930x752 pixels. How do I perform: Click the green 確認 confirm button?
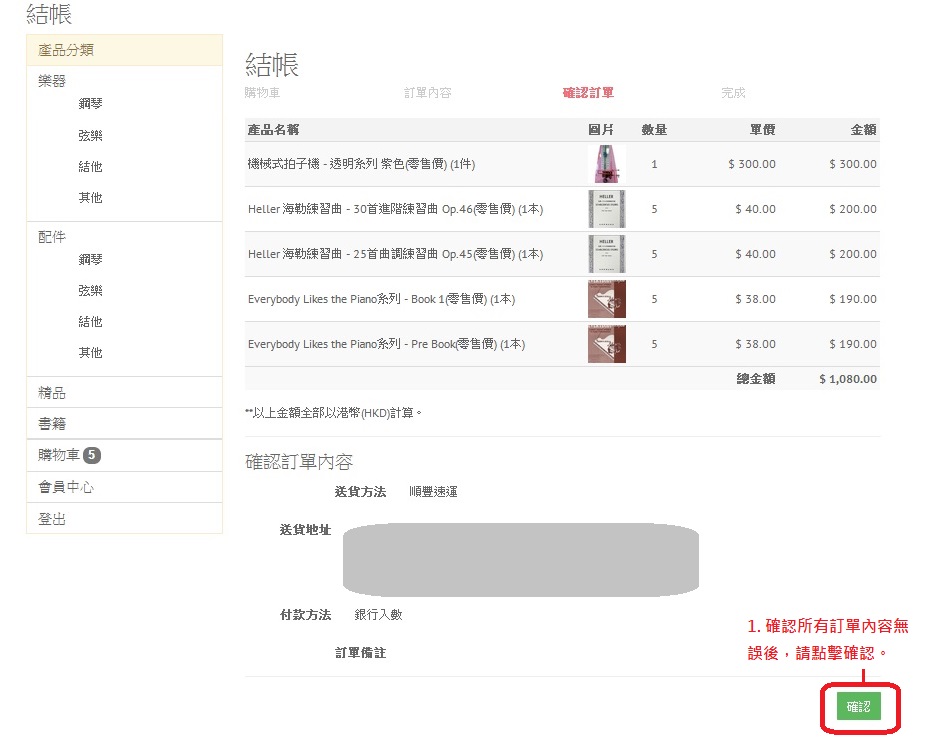(858, 706)
